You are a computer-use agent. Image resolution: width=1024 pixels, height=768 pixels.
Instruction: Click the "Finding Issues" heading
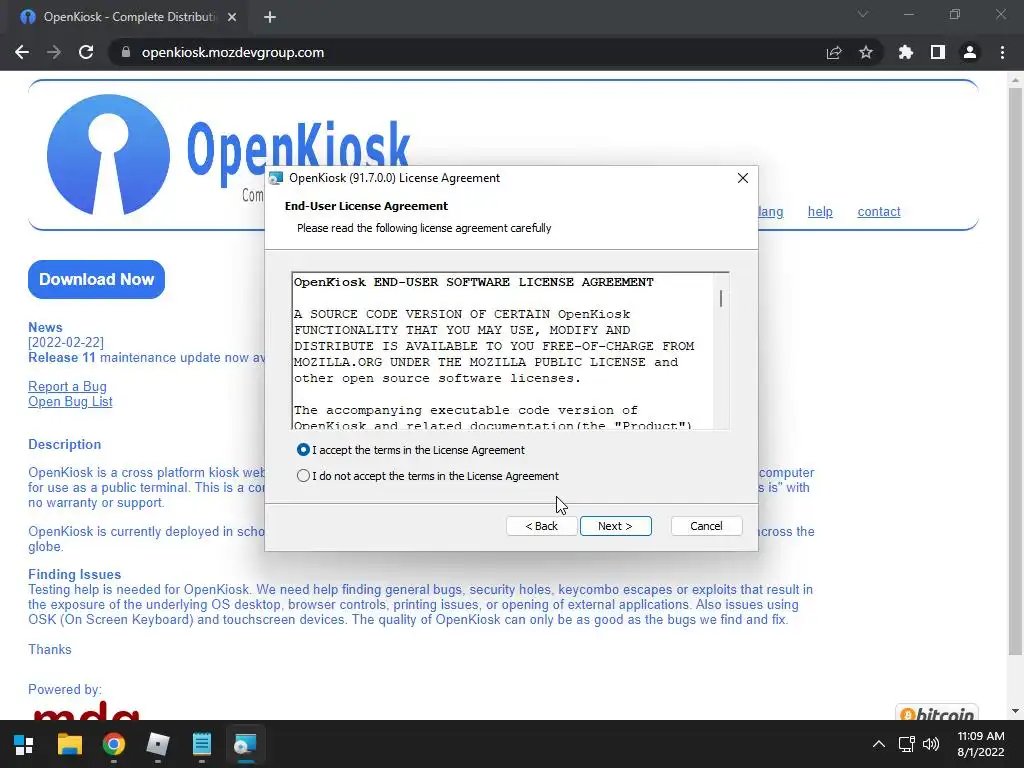[x=74, y=575]
